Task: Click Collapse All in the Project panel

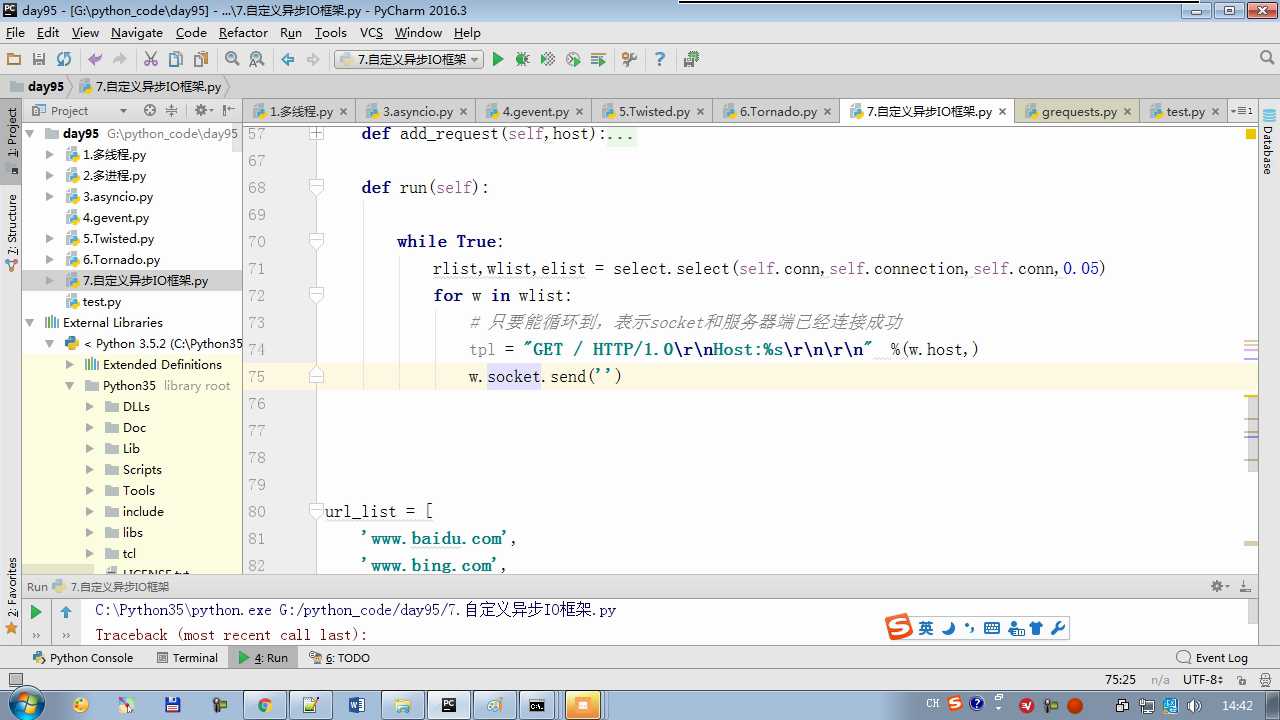Action: (171, 110)
